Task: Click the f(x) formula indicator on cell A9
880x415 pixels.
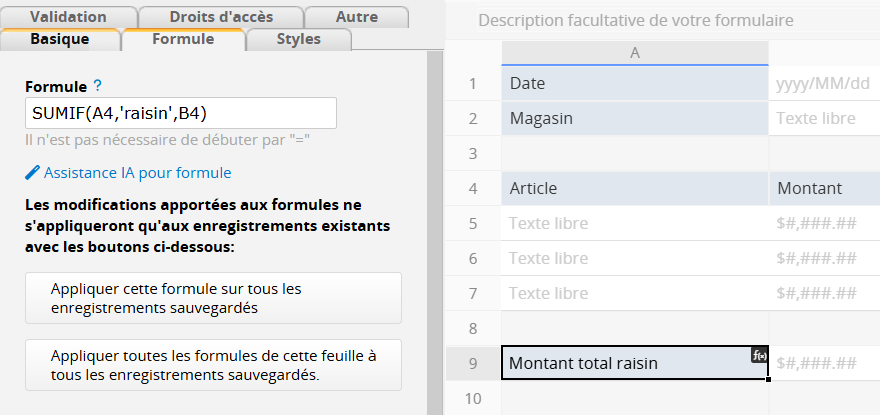Action: coord(759,355)
